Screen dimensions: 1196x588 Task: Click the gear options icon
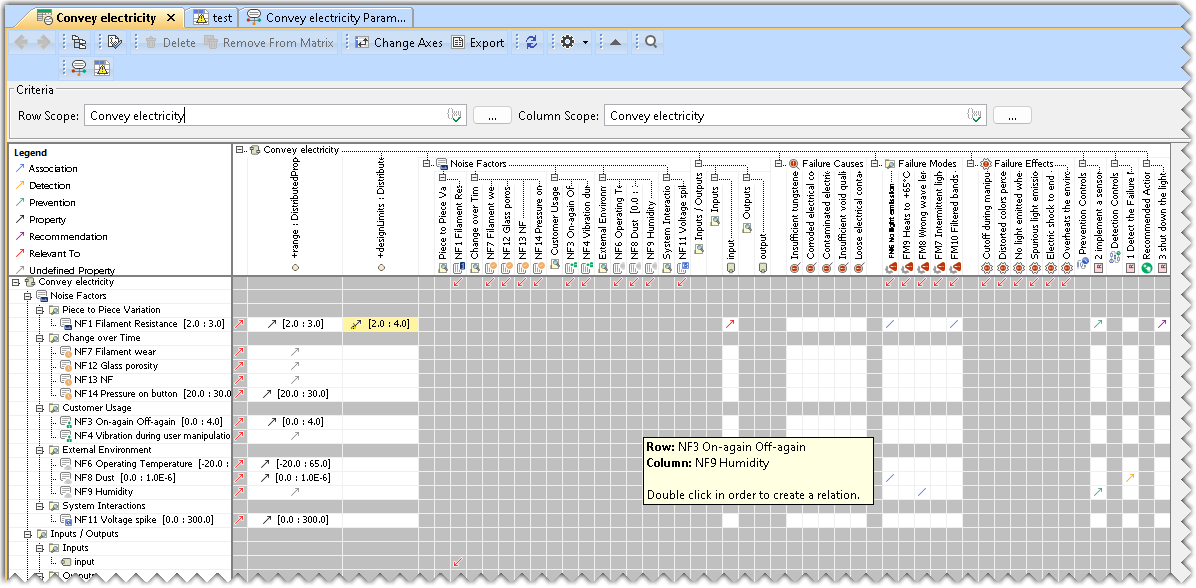point(567,43)
